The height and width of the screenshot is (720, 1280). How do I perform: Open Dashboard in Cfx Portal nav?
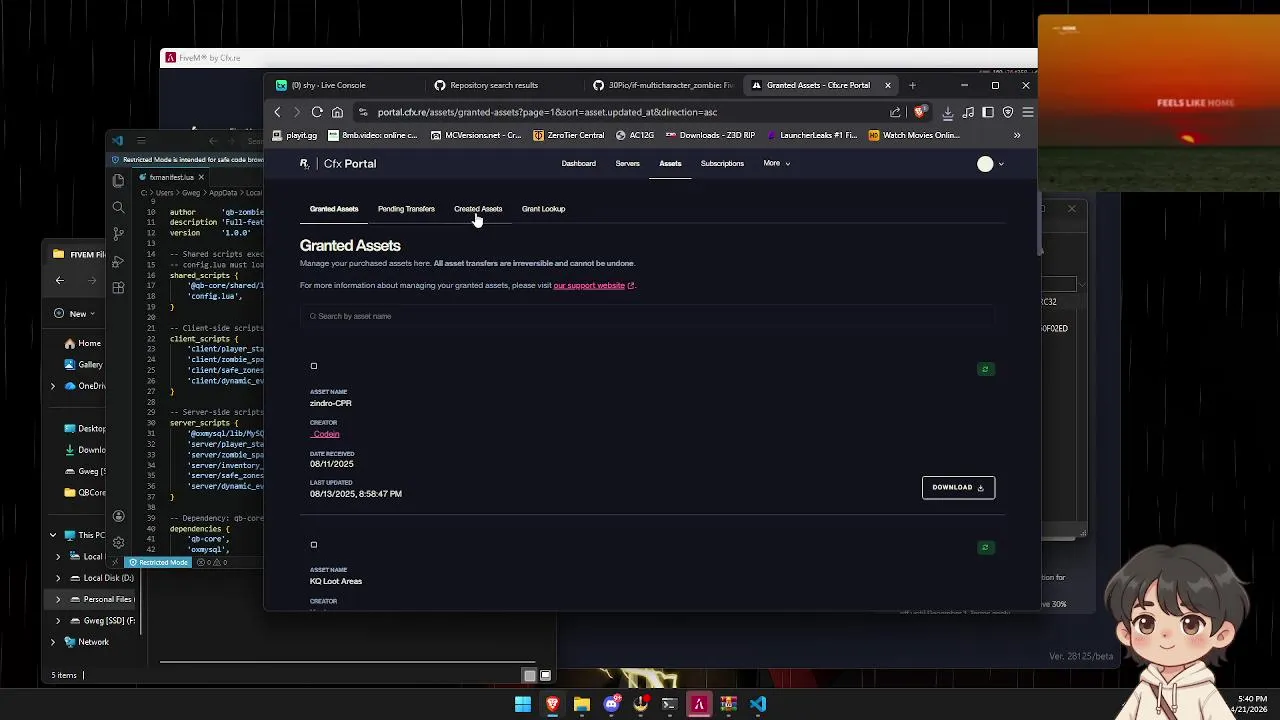(578, 163)
